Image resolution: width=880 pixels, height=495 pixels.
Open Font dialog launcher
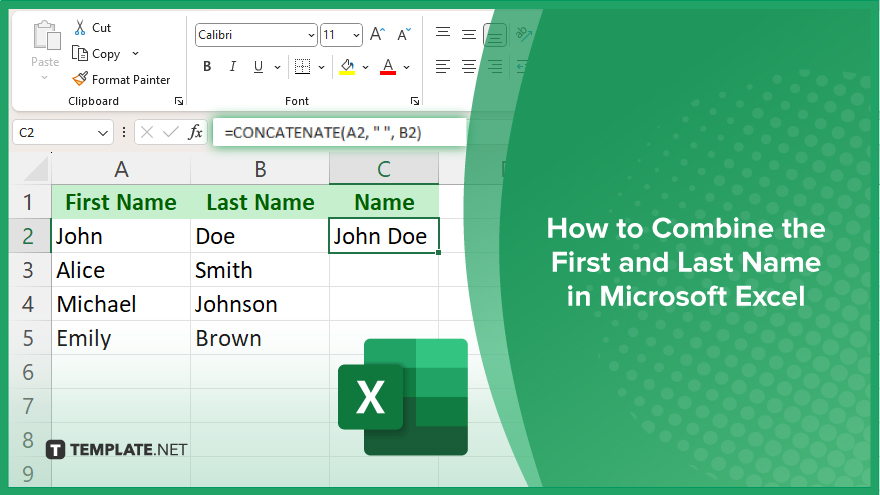[x=415, y=101]
